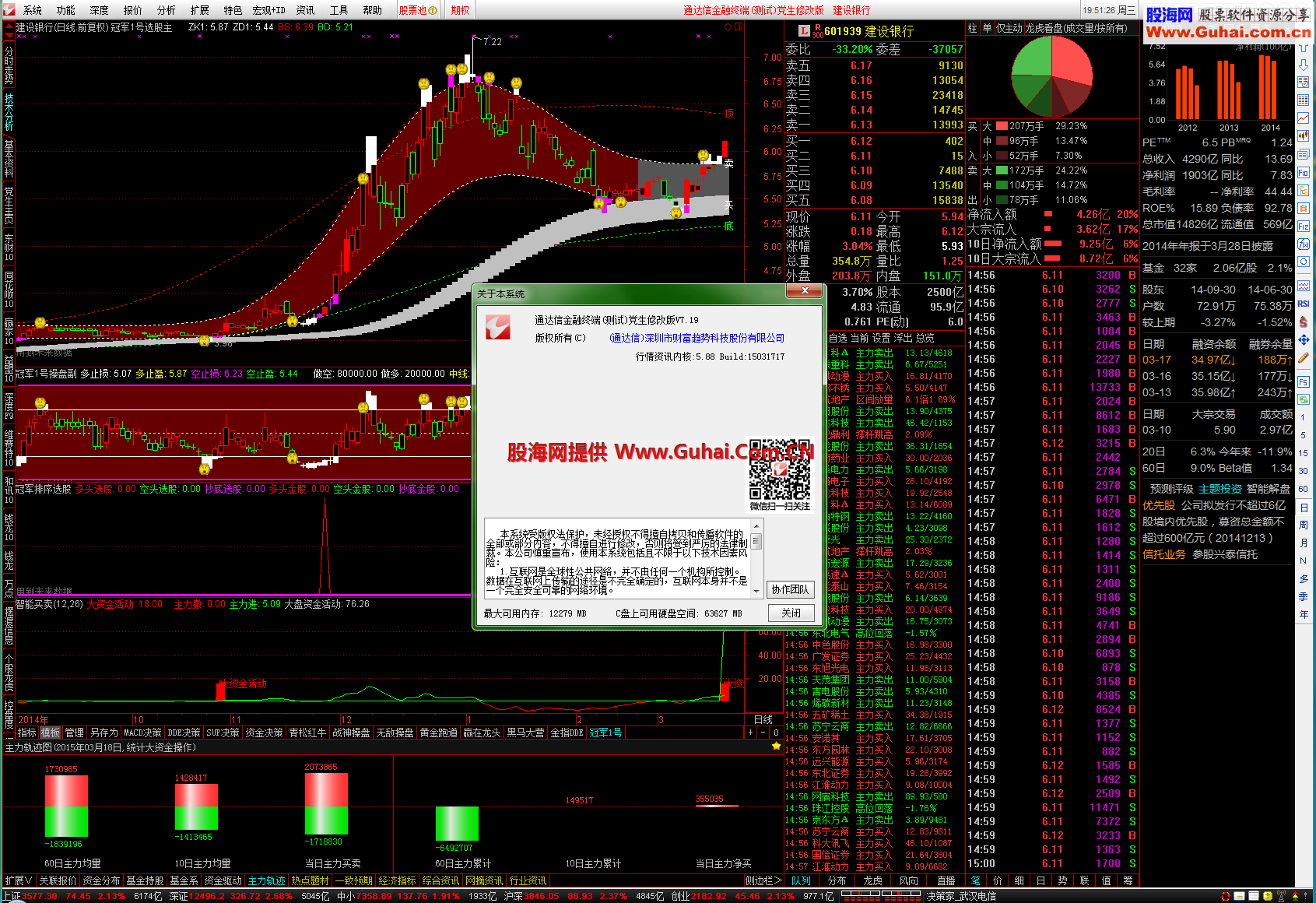Click the green 大 sell legend swatch

(1002, 170)
